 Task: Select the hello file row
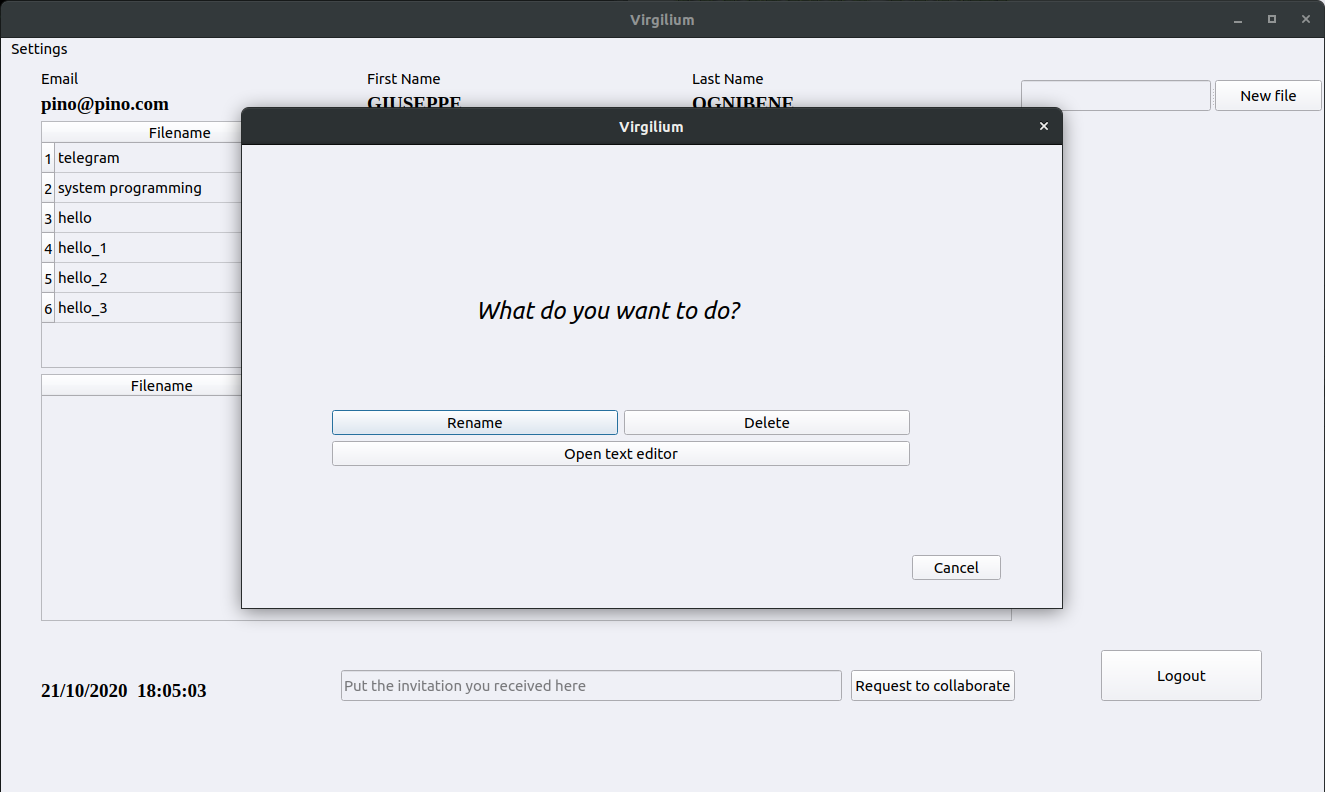(x=148, y=218)
